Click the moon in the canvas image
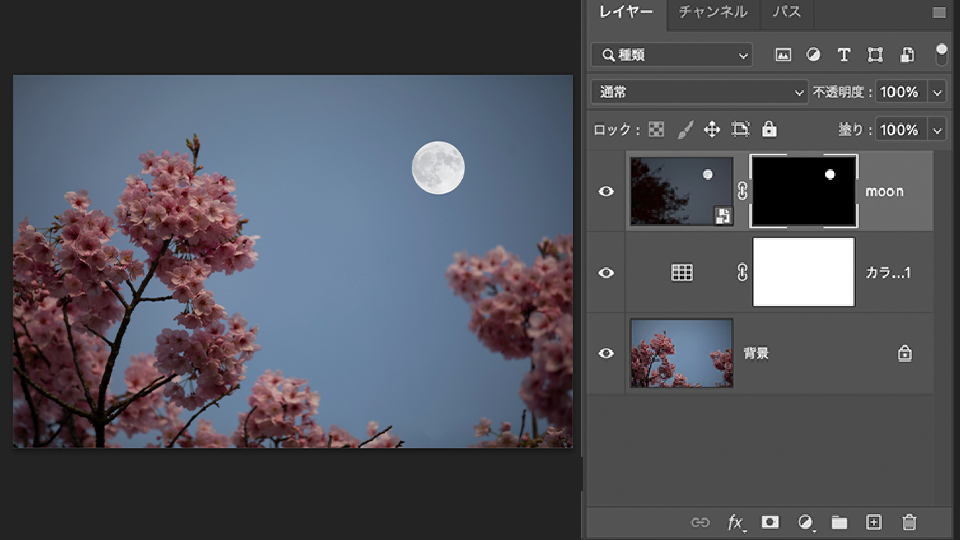 click(x=438, y=168)
